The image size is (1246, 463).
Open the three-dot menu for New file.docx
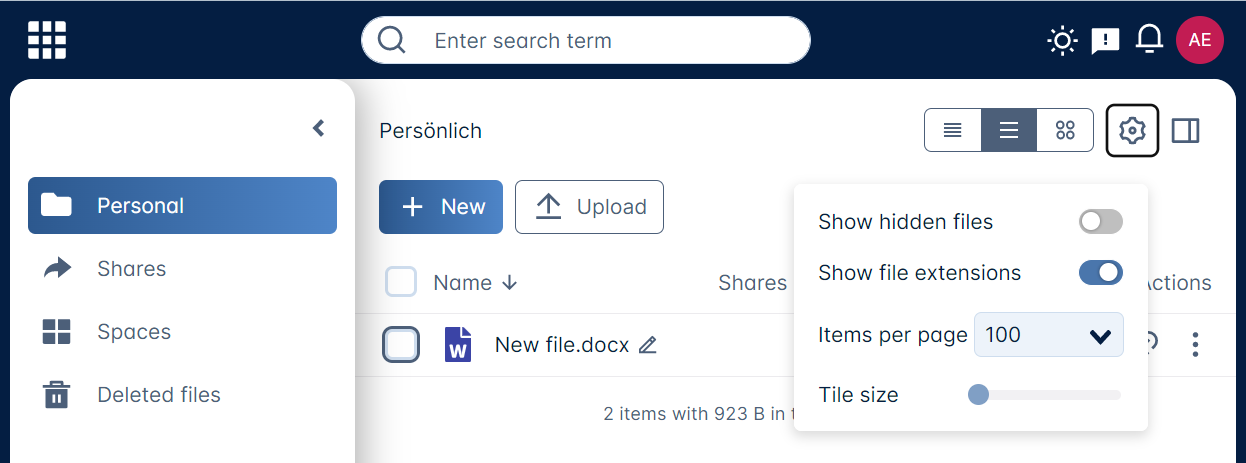(x=1195, y=345)
